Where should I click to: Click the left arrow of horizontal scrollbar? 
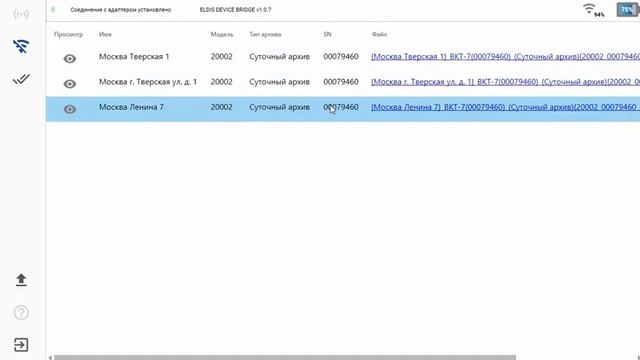pyautogui.click(x=50, y=358)
